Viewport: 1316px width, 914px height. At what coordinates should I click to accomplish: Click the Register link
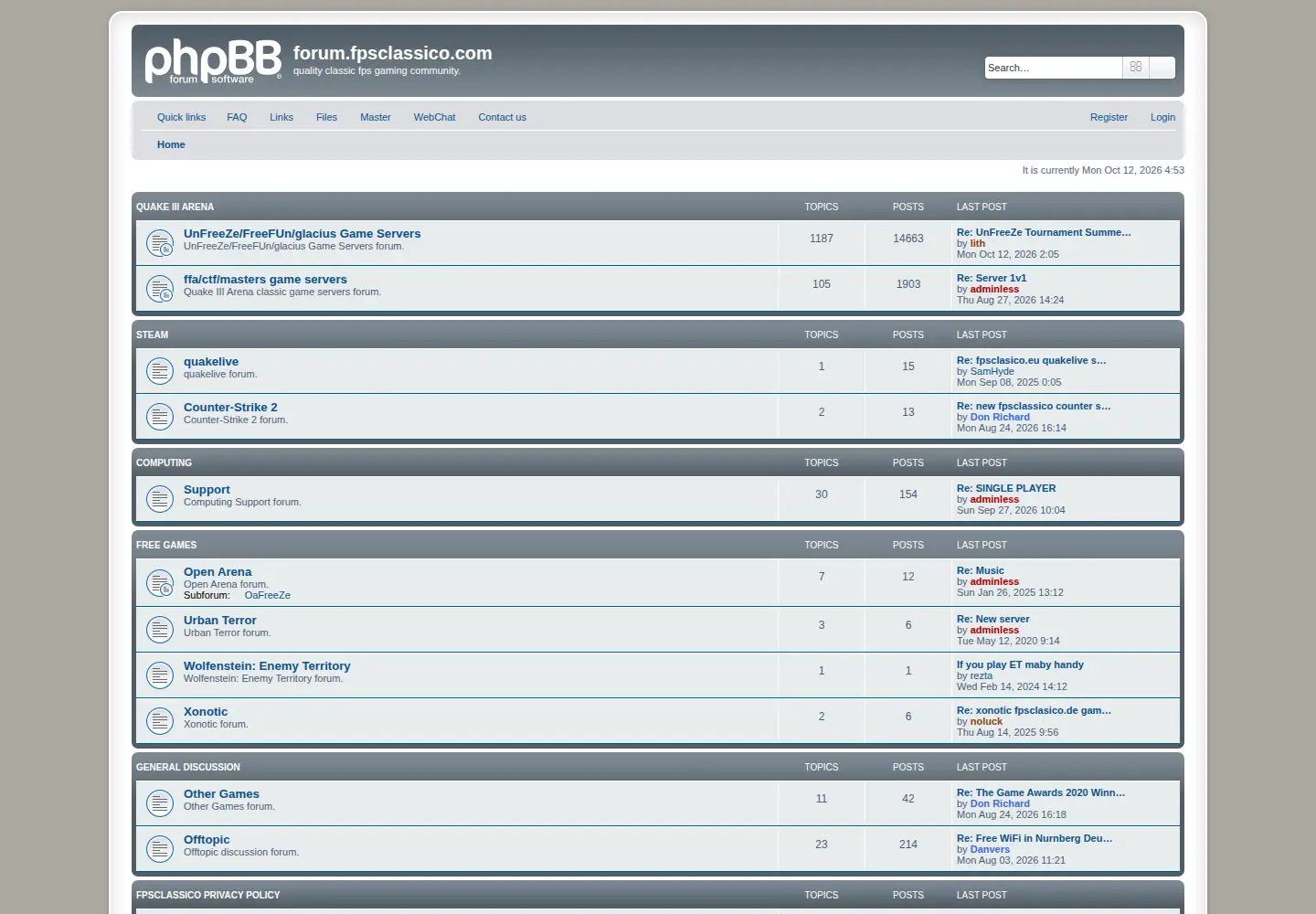pos(1109,117)
